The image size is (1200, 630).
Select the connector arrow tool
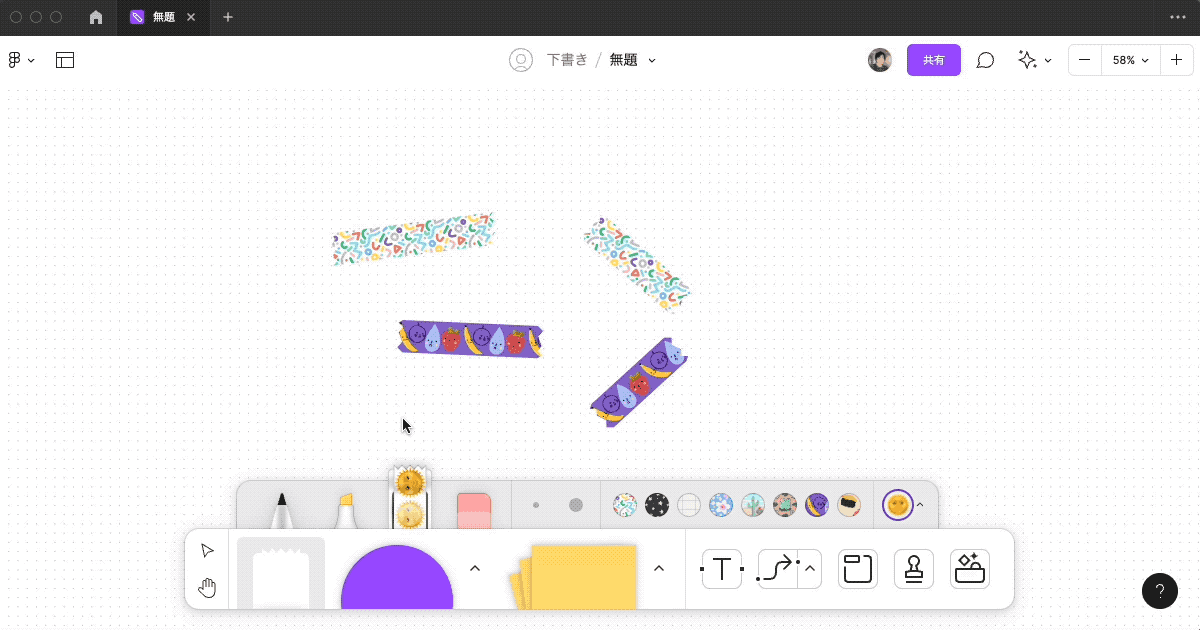(x=778, y=568)
